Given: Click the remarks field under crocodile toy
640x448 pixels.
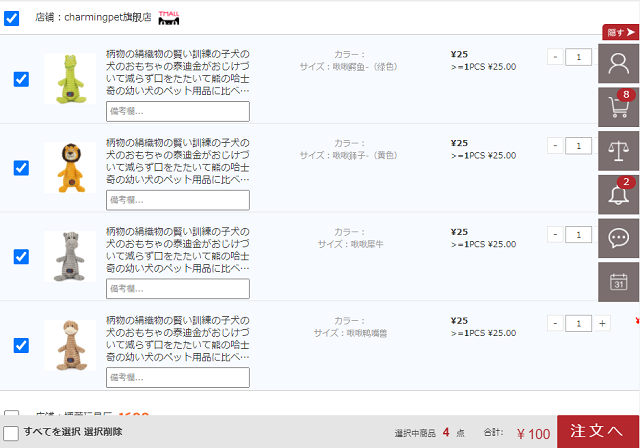Looking at the screenshot, I should (x=178, y=111).
